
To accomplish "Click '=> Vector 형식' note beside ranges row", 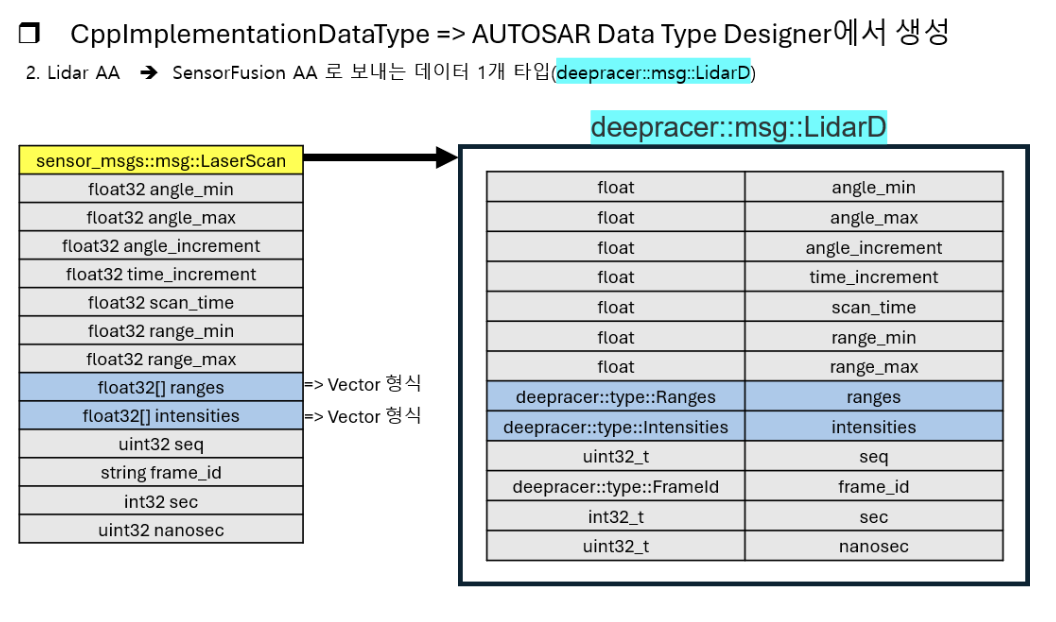I will click(x=362, y=384).
